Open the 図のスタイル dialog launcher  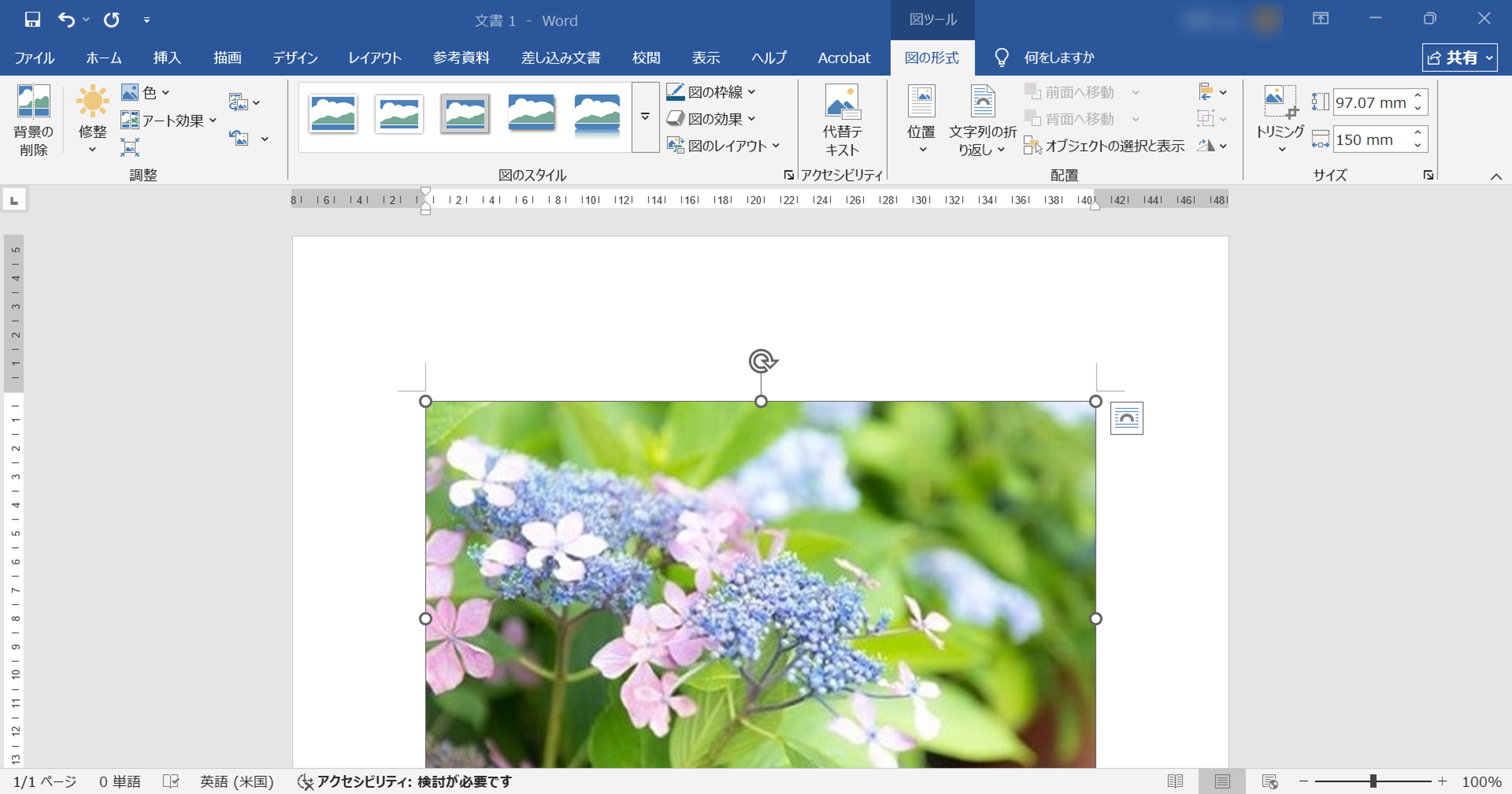pos(789,175)
